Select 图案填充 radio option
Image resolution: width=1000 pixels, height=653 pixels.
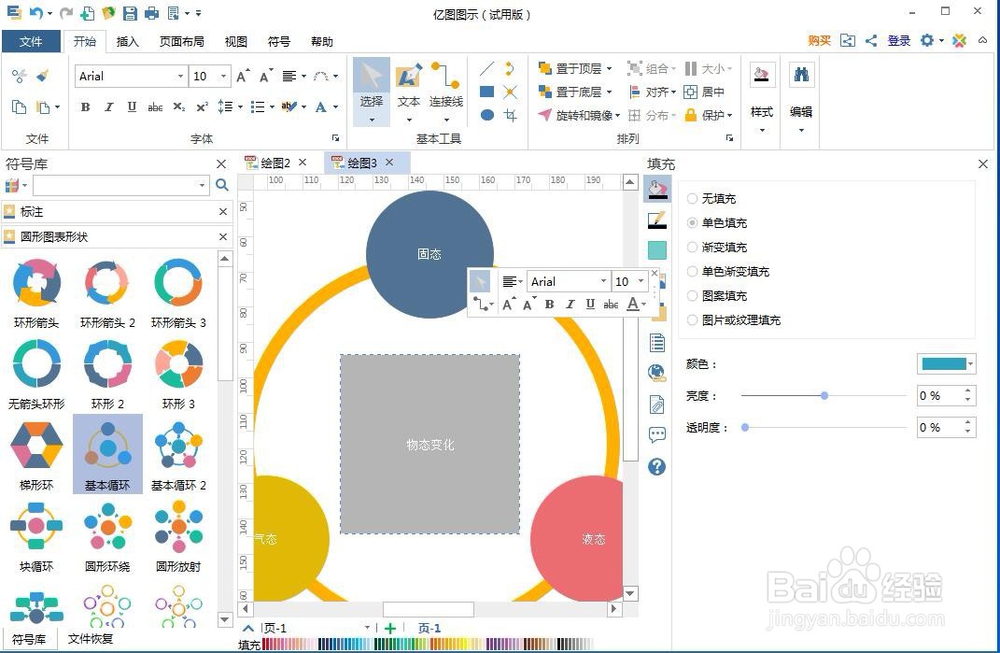[x=692, y=296]
